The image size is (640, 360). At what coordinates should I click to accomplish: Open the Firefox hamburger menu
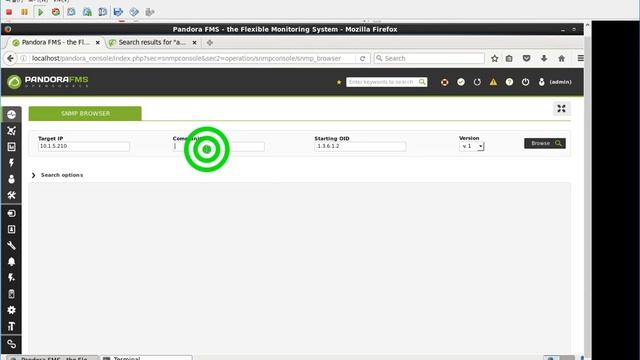coord(580,58)
